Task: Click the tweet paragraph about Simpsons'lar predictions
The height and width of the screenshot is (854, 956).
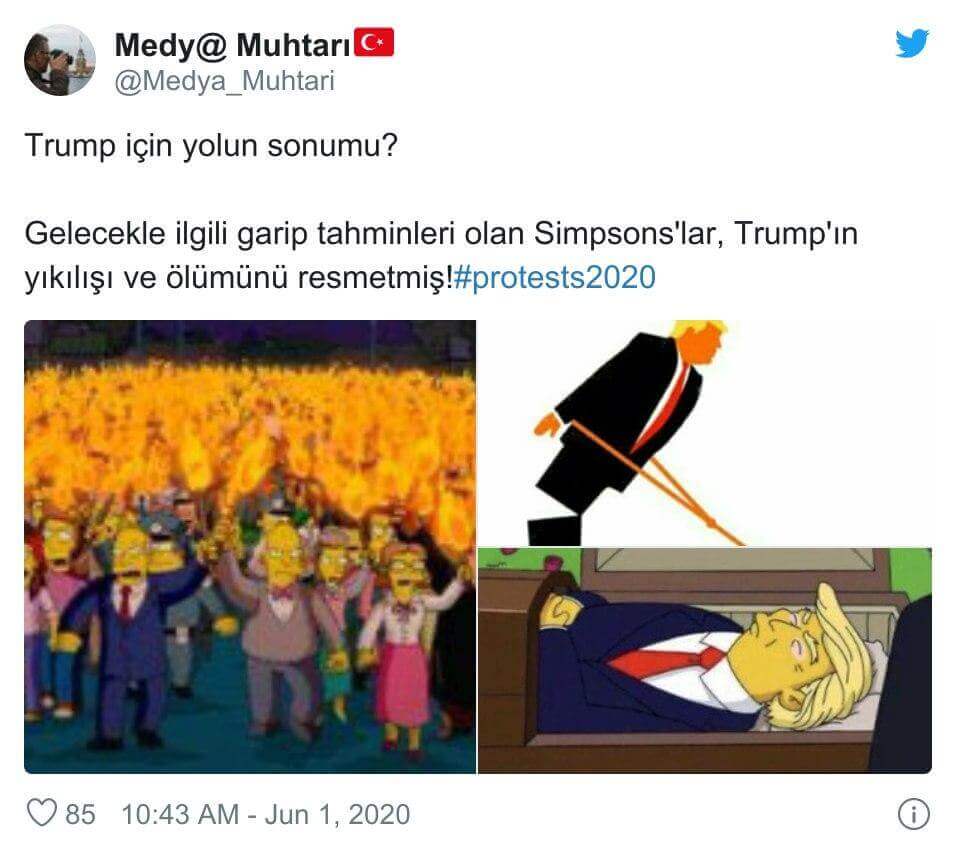Action: (441, 255)
